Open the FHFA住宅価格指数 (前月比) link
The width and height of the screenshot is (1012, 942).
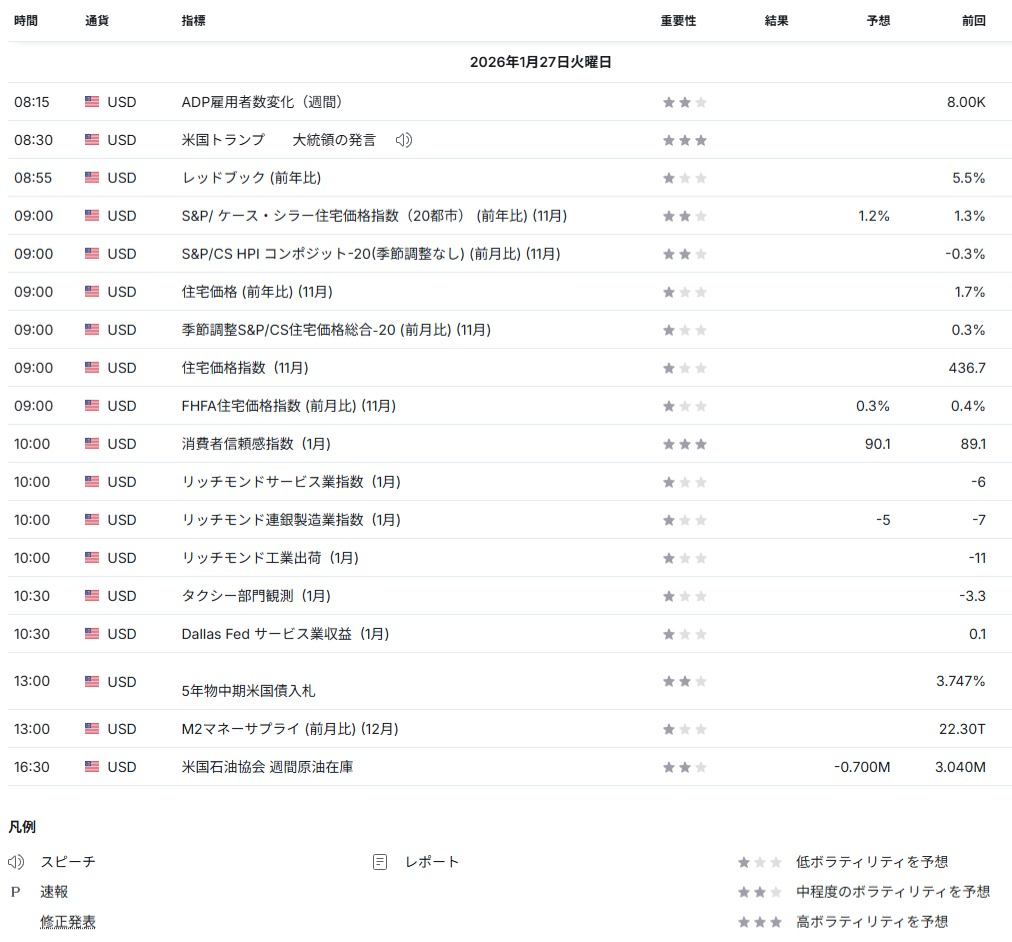[288, 406]
